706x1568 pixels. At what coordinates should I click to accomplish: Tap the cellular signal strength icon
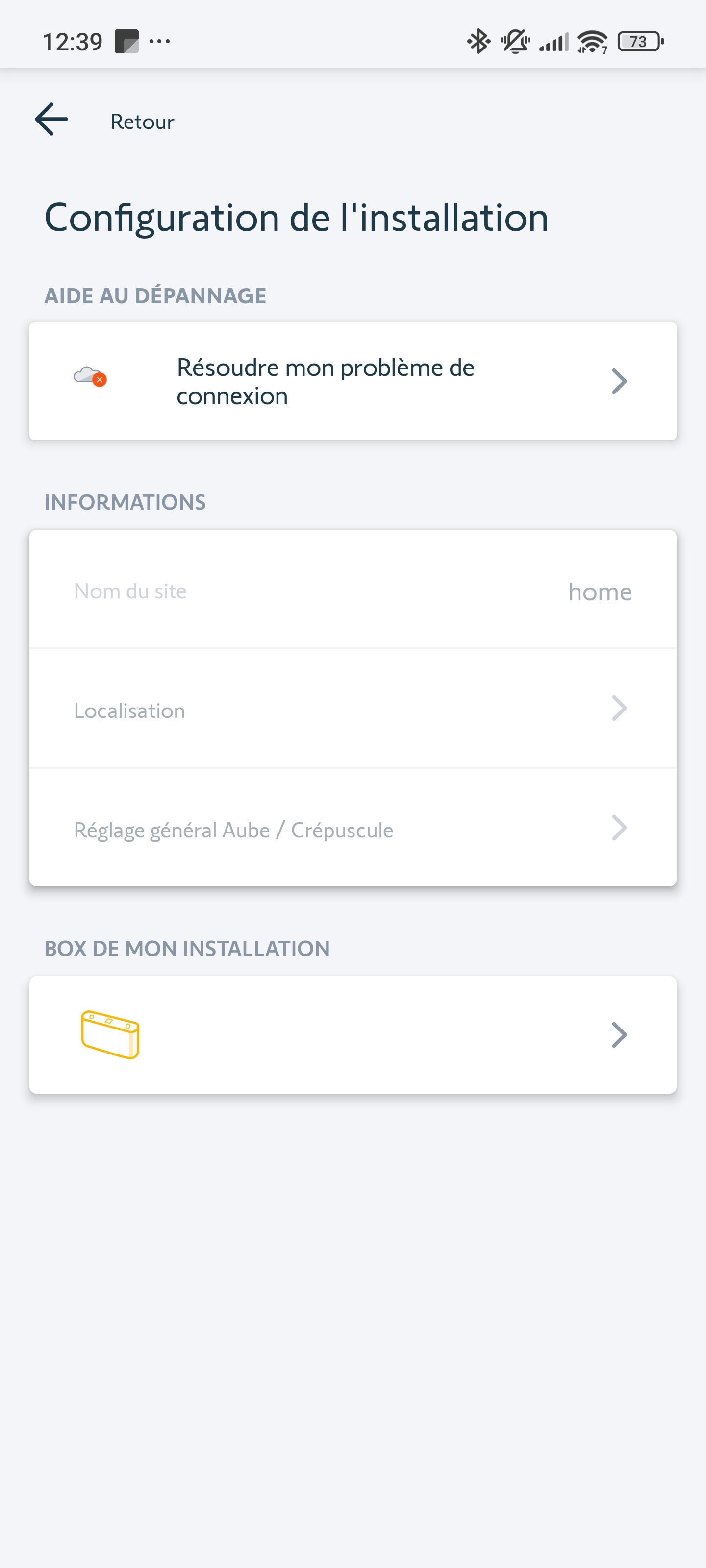coord(553,41)
